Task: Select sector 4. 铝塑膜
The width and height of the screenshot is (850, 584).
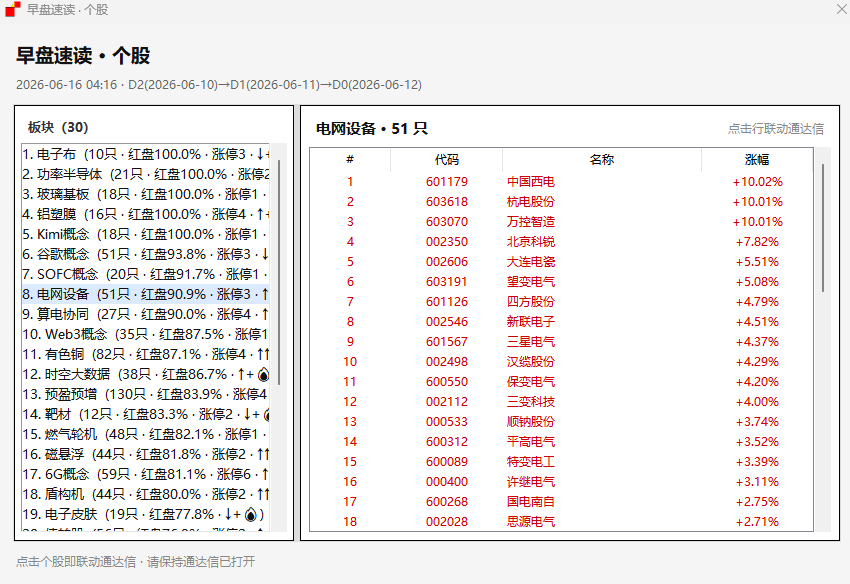Action: [x=145, y=214]
